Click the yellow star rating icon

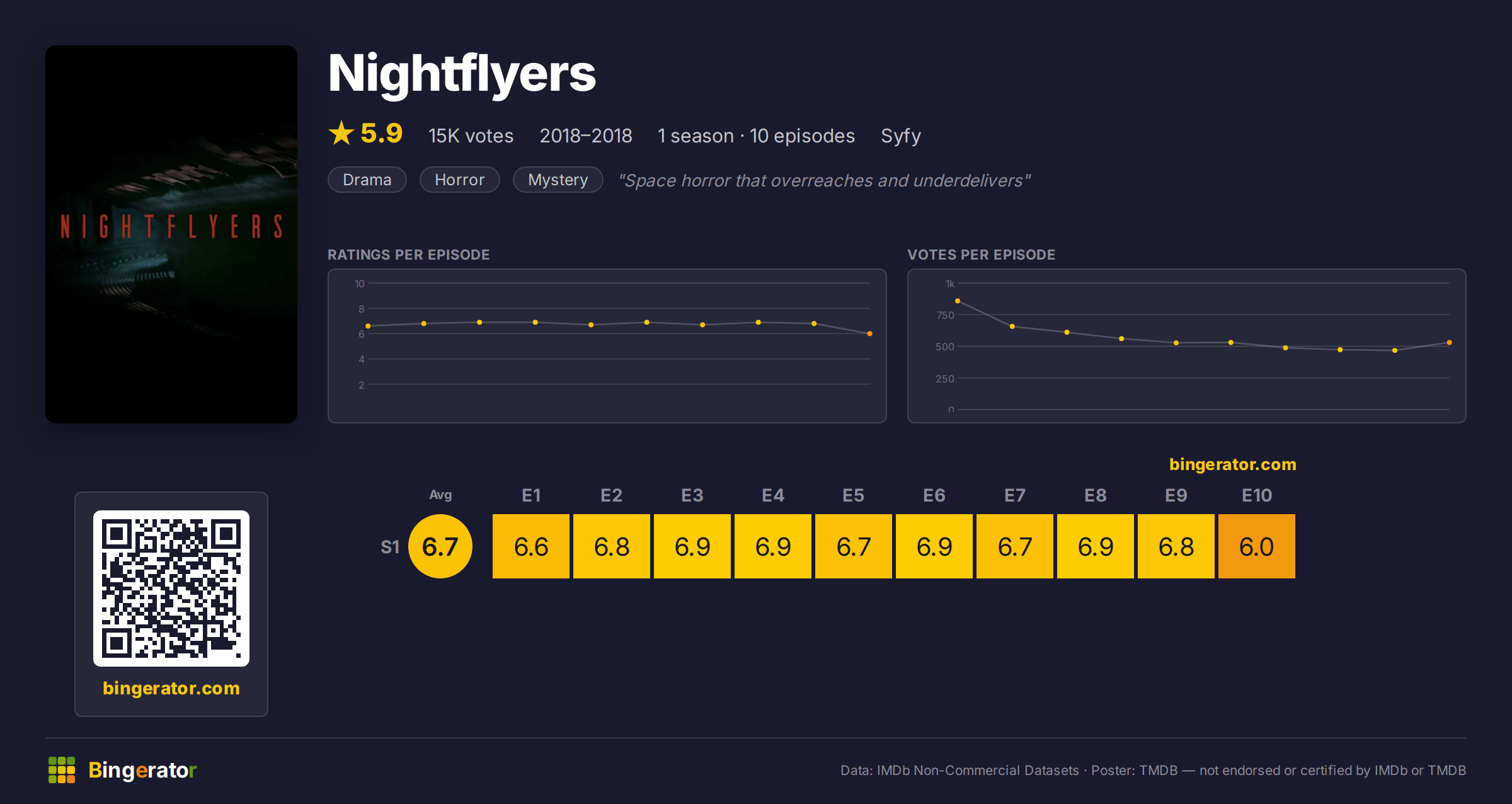tap(341, 133)
